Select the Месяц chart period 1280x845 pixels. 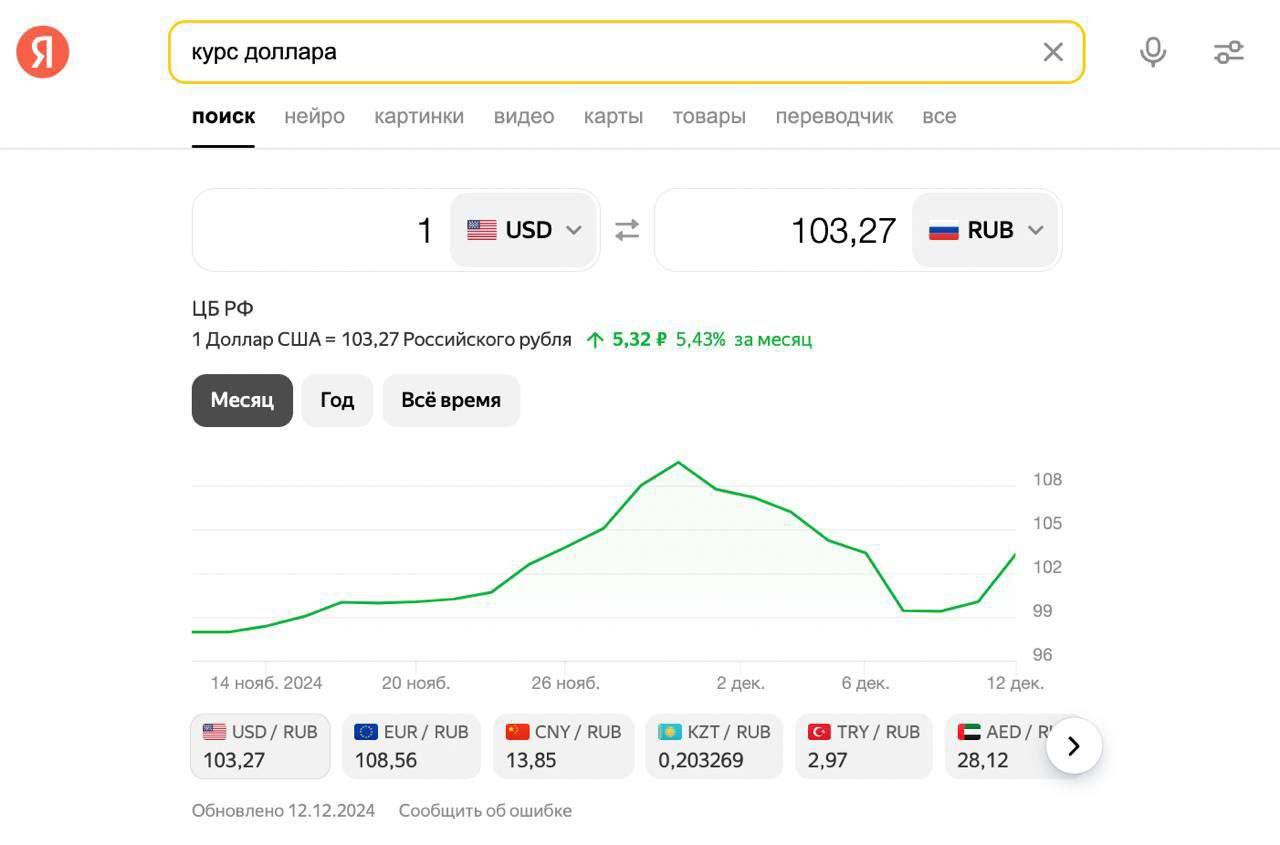[x=242, y=400]
